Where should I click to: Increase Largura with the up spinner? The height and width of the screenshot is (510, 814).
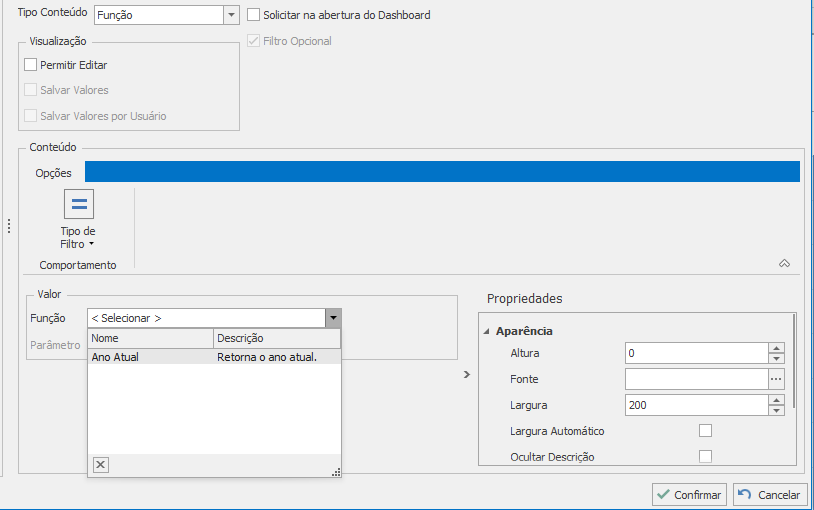tap(776, 400)
